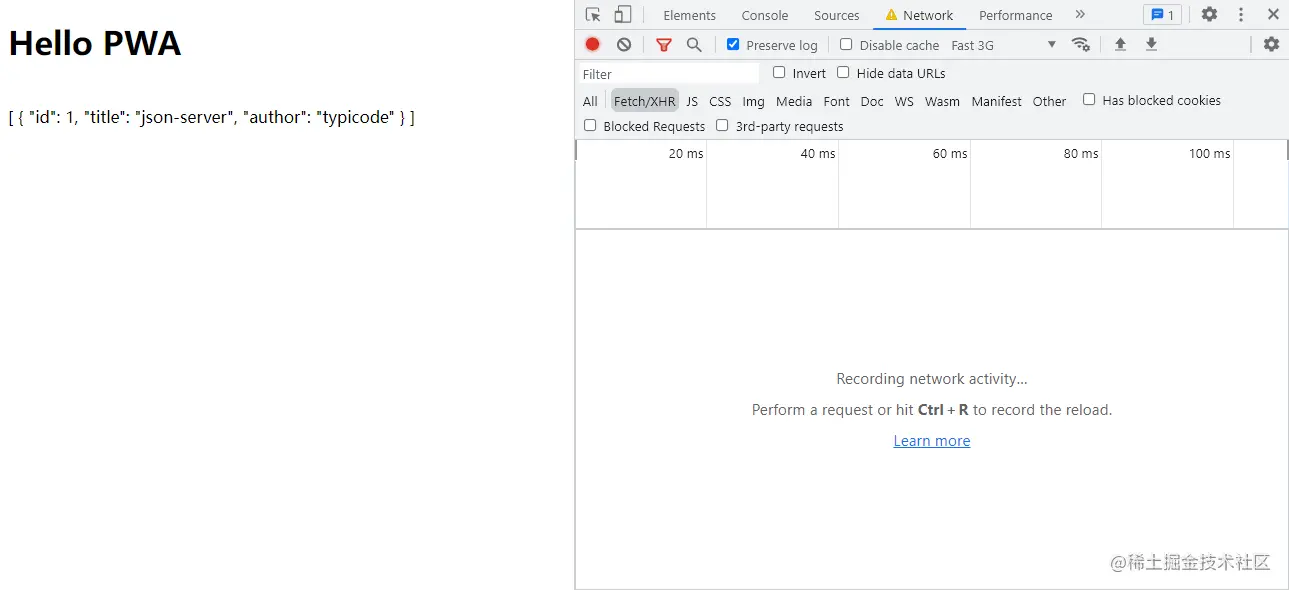The height and width of the screenshot is (590, 1289).
Task: Filter requests by Media type
Action: 794,101
